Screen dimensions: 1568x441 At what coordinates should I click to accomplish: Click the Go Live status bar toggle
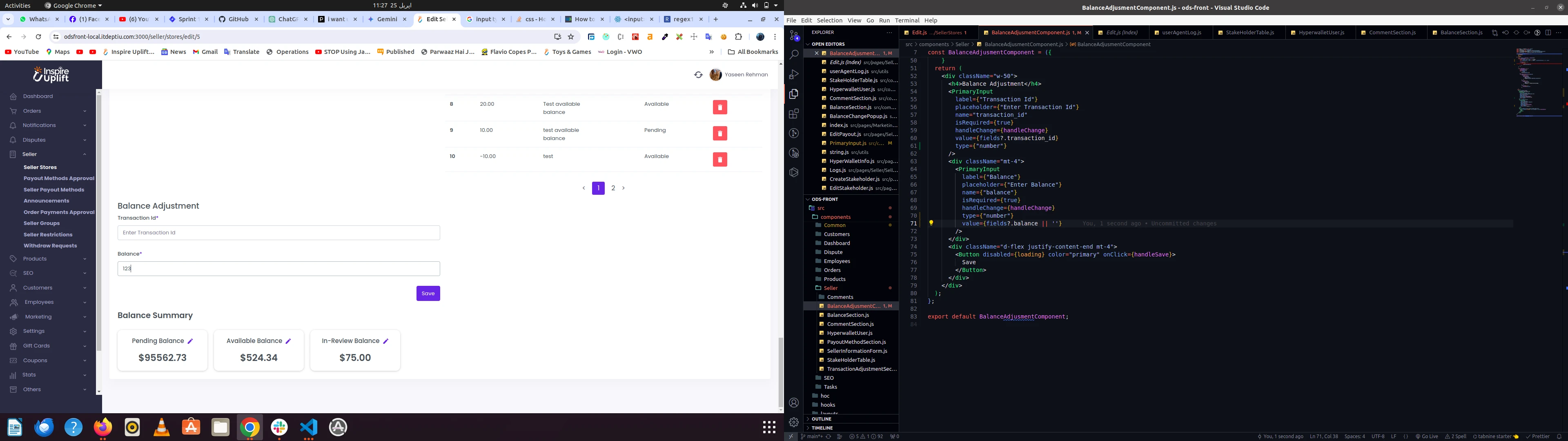[x=1426, y=437]
